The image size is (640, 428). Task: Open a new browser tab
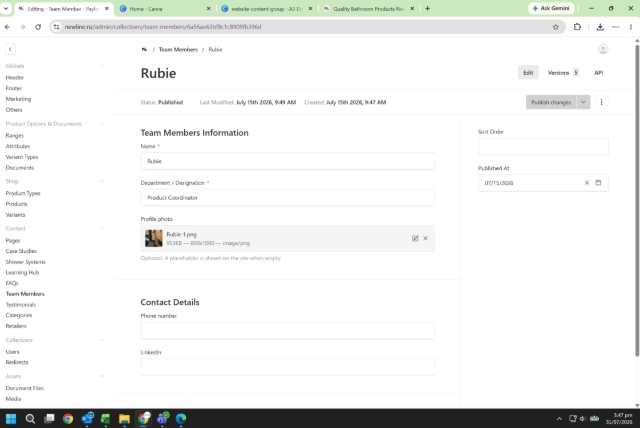(427, 9)
